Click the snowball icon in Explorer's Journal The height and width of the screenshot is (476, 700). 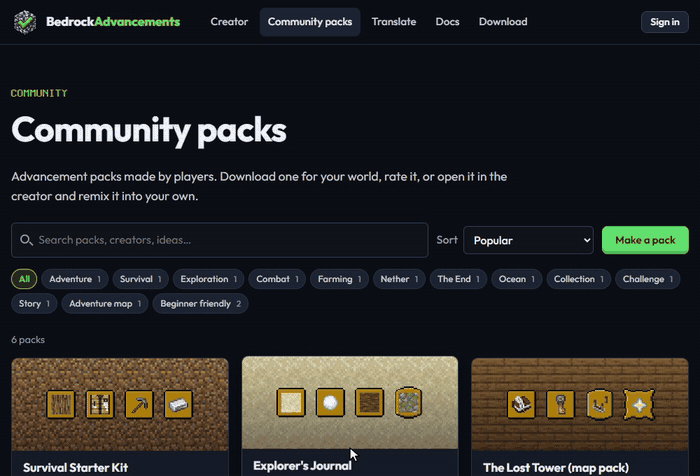tap(330, 402)
